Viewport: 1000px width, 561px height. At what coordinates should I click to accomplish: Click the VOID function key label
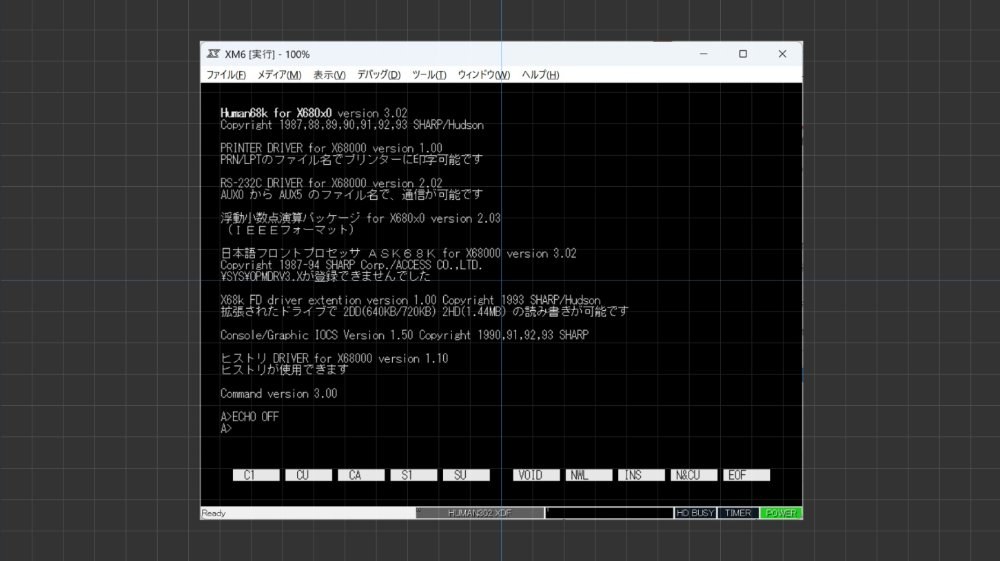tap(536, 475)
